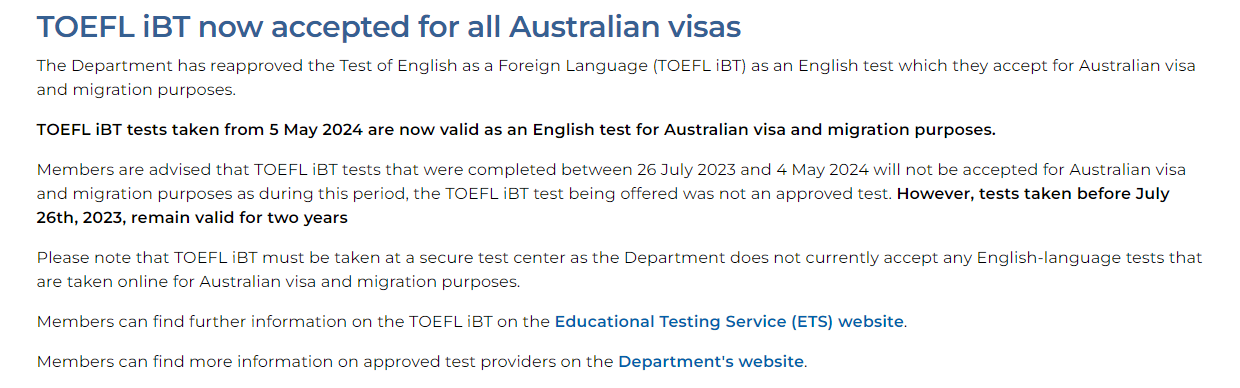
Task: Open the Department's website link
Action: click(711, 362)
